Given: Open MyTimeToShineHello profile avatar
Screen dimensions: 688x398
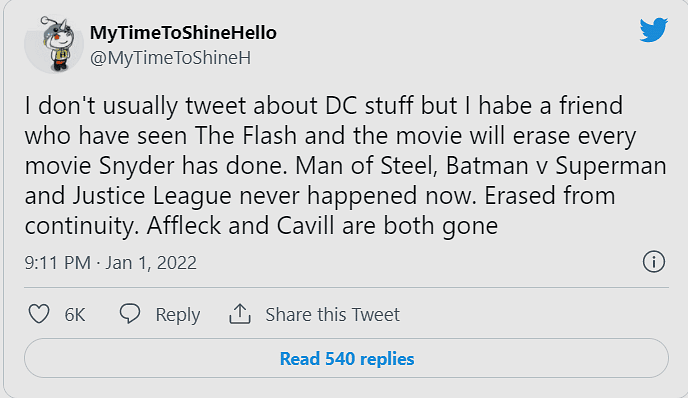Looking at the screenshot, I should tap(54, 44).
